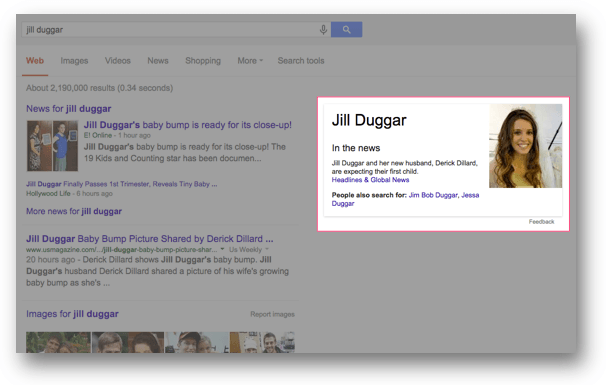Click the Report images link
Screen dimensions: 606x385
272,314
